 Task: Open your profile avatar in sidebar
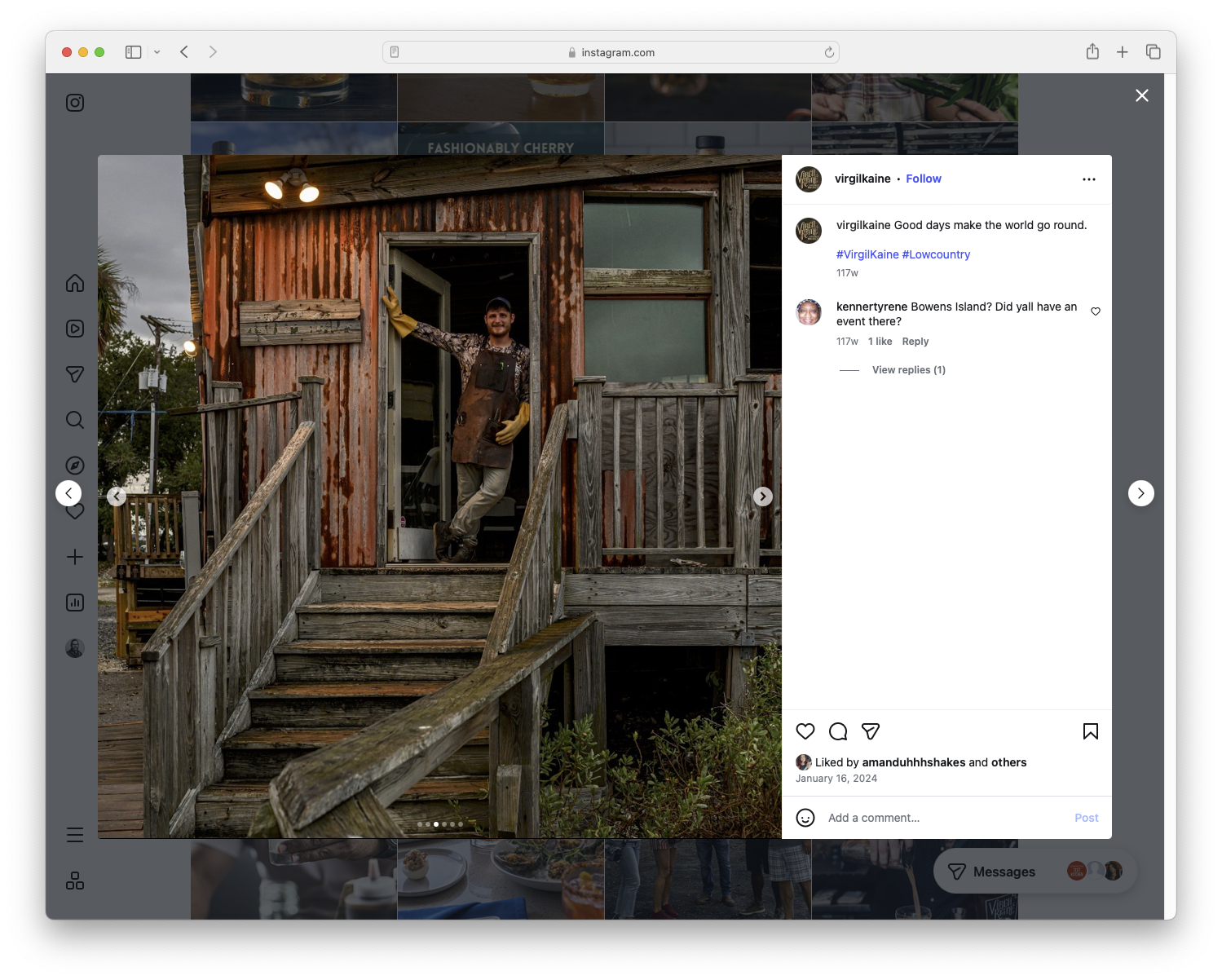point(75,648)
